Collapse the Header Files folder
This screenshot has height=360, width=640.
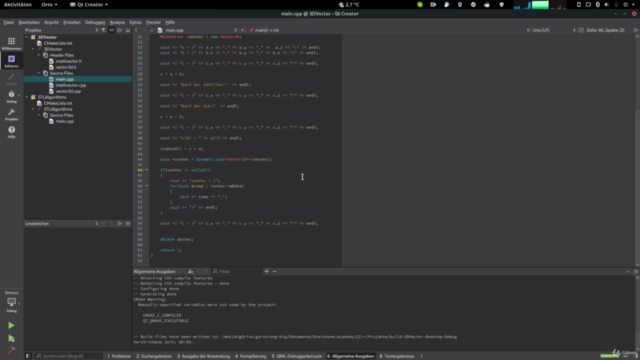[x=39, y=55]
